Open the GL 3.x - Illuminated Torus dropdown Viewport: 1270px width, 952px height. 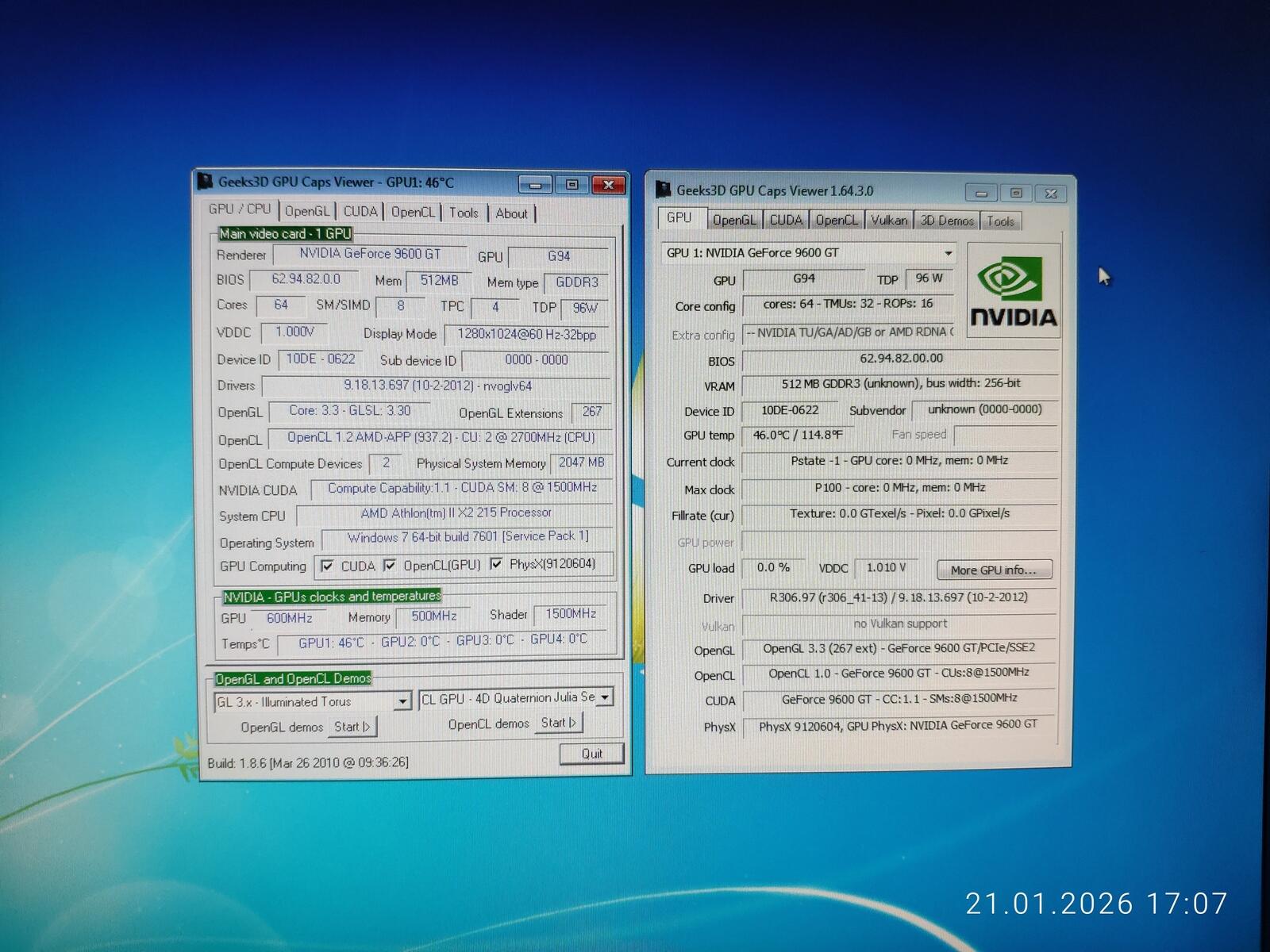pos(402,701)
